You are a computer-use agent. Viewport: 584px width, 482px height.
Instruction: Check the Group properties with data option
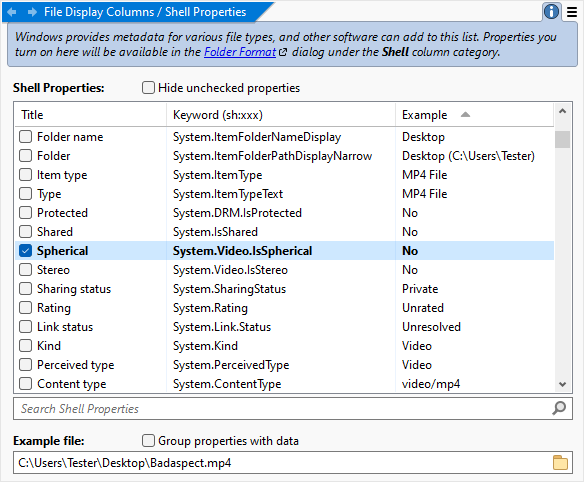click(x=148, y=441)
